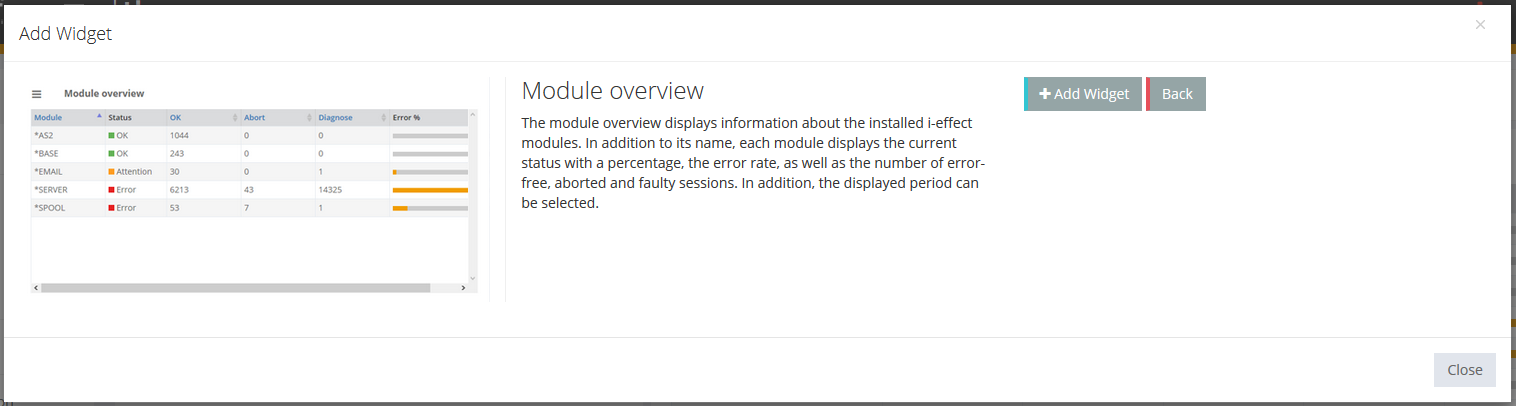Viewport: 1516px width, 406px height.
Task: Click green OK status icon for *AS2
Action: click(x=112, y=135)
